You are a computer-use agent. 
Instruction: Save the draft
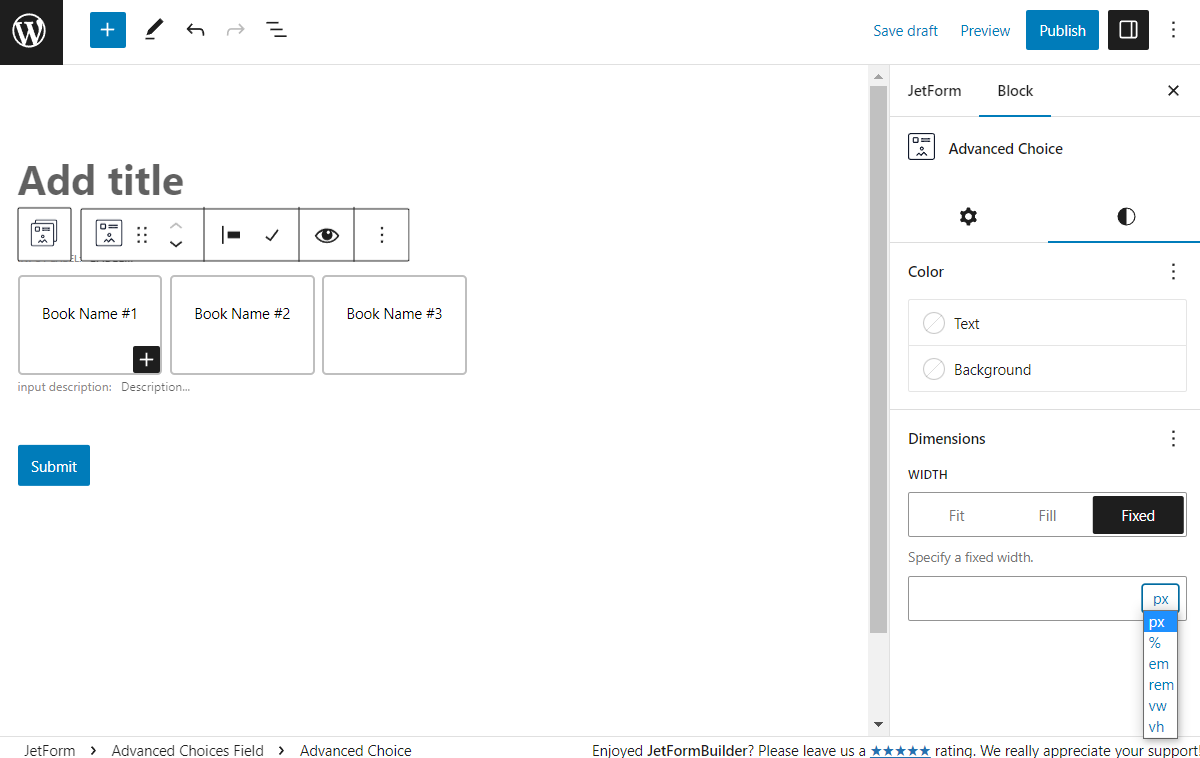[905, 30]
